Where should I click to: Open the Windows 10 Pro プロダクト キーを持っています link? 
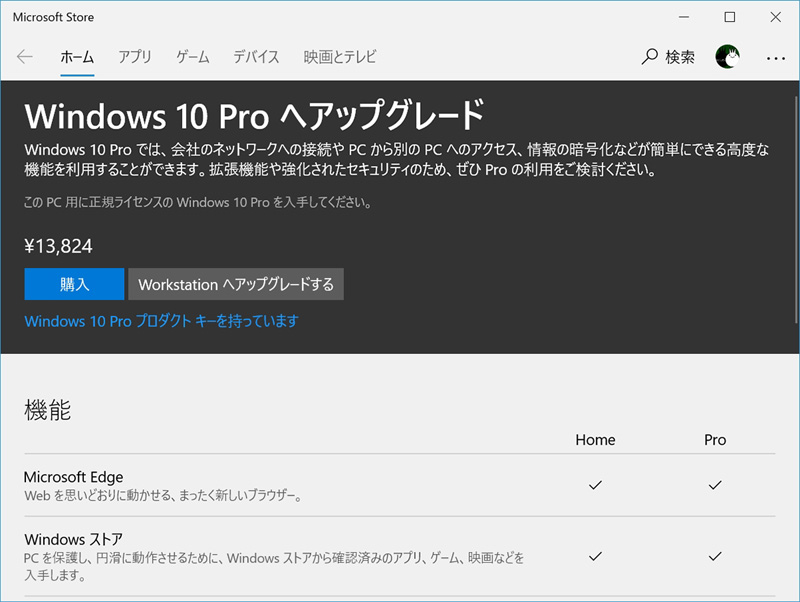tap(161, 321)
